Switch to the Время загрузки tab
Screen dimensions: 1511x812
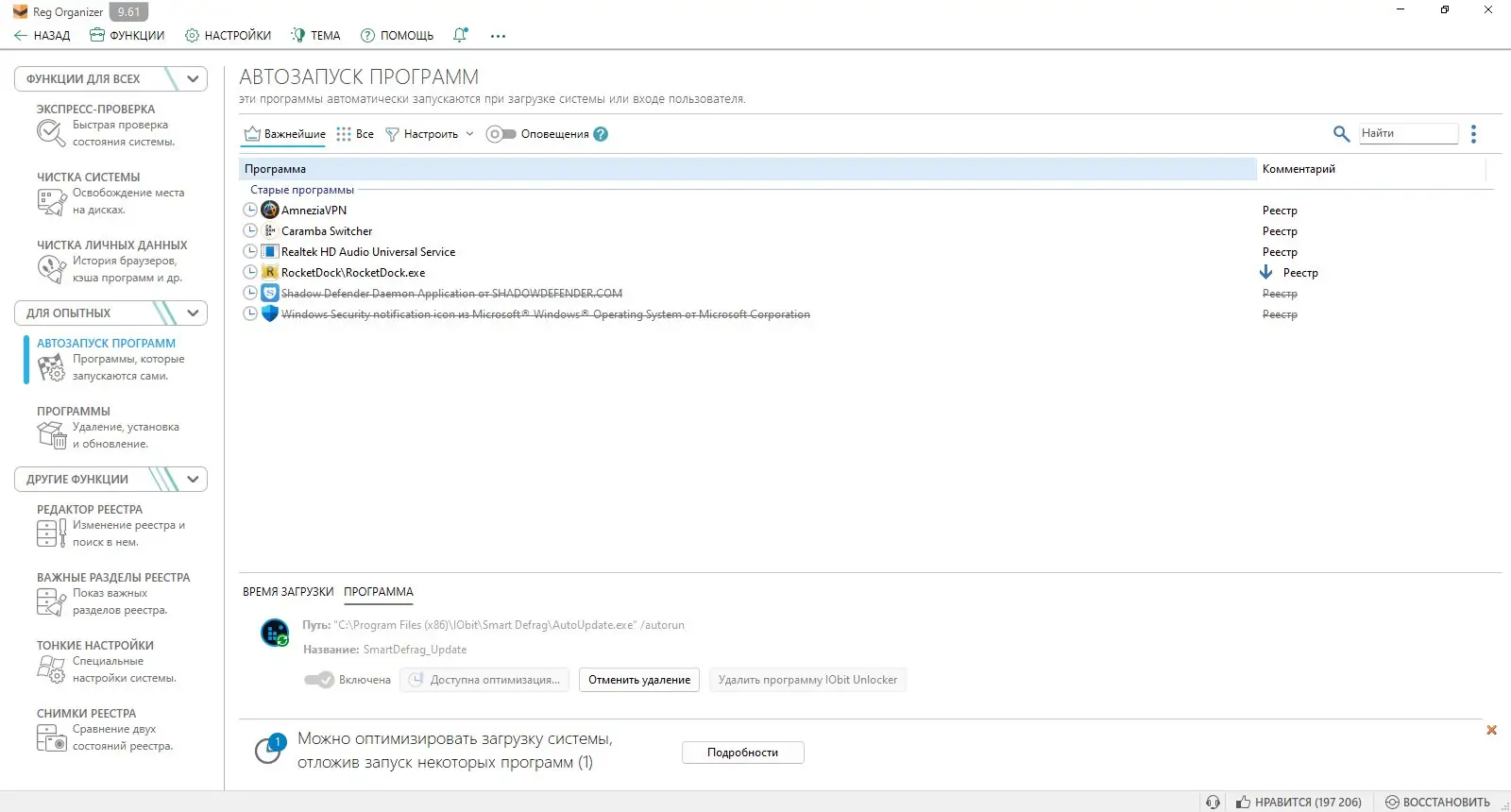[x=288, y=592]
